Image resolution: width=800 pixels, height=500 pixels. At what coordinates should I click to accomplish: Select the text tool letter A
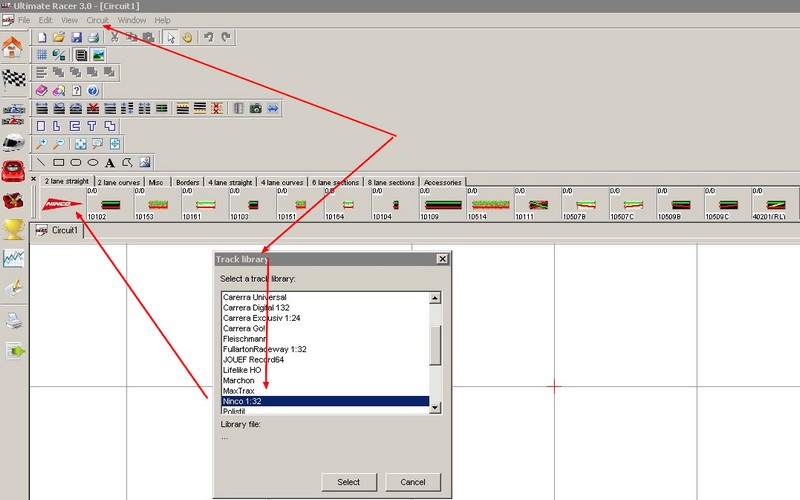(x=109, y=162)
